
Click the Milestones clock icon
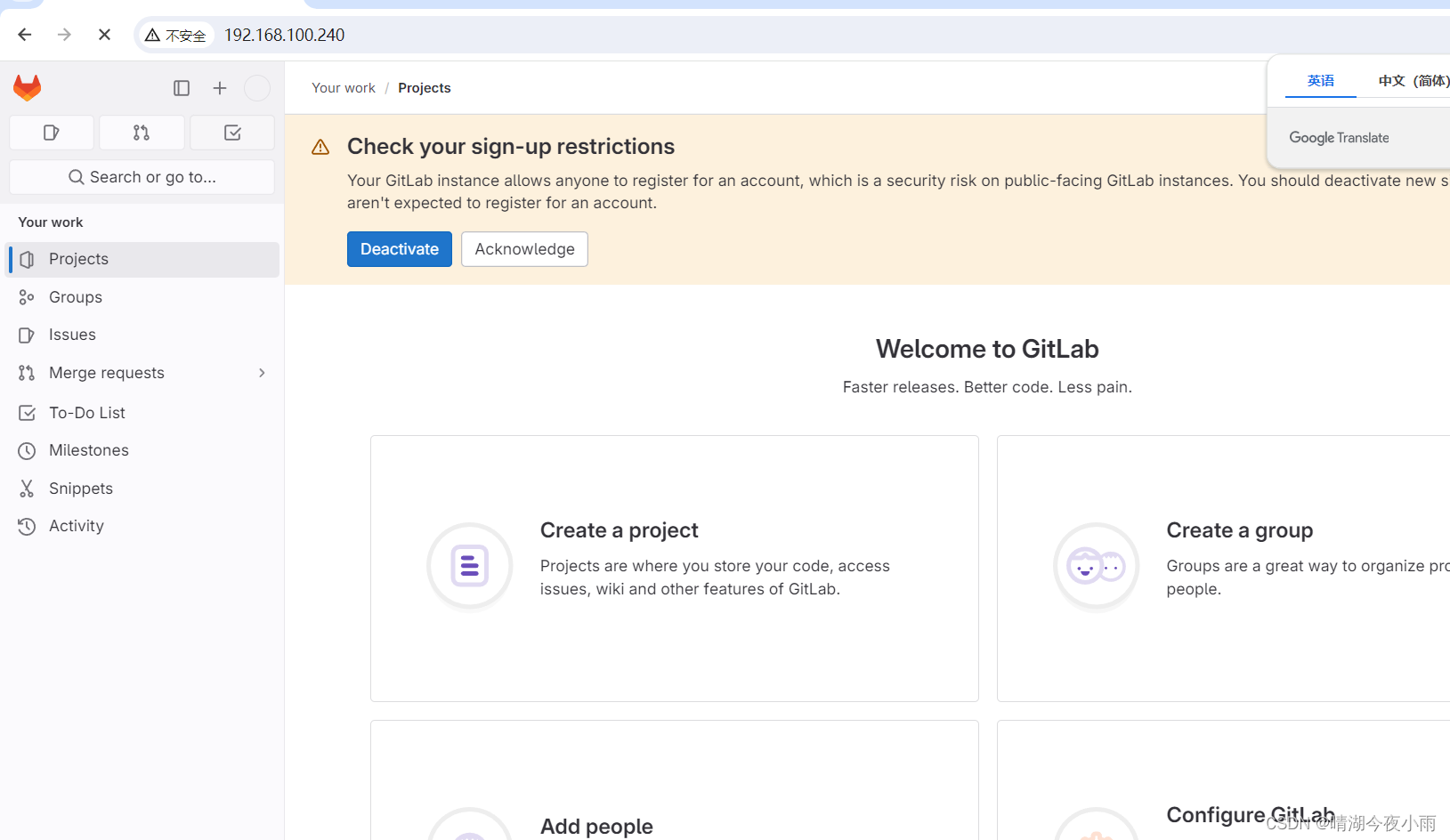pos(27,450)
